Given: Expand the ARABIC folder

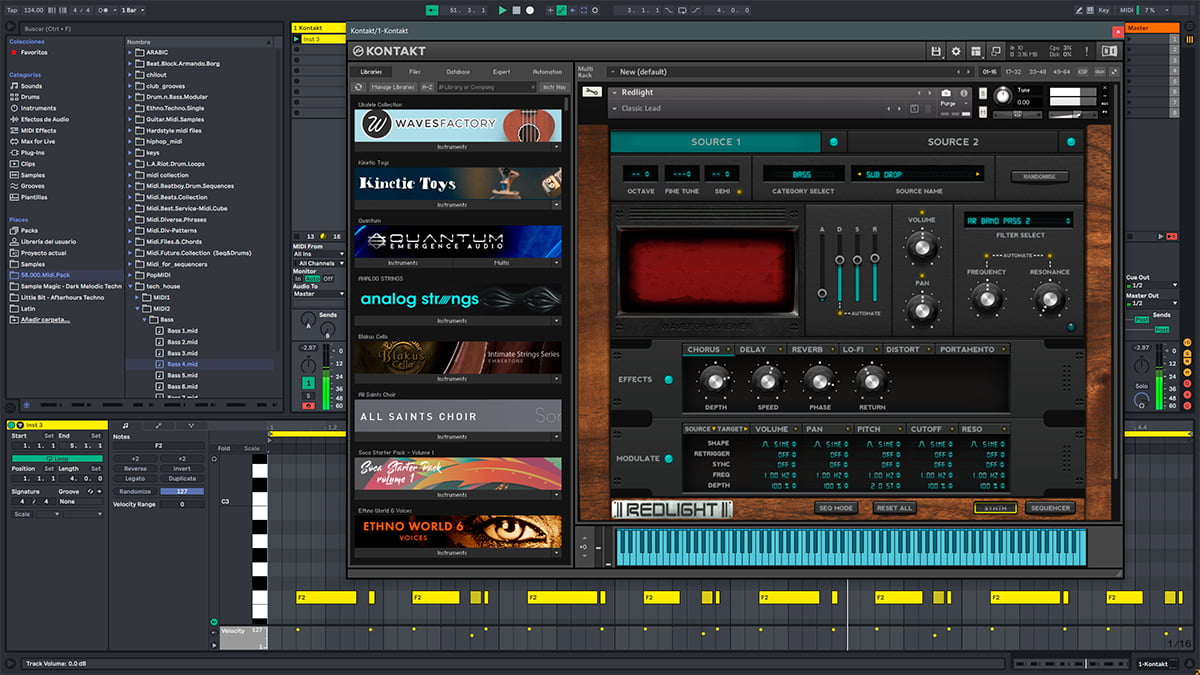Looking at the screenshot, I should tap(132, 52).
